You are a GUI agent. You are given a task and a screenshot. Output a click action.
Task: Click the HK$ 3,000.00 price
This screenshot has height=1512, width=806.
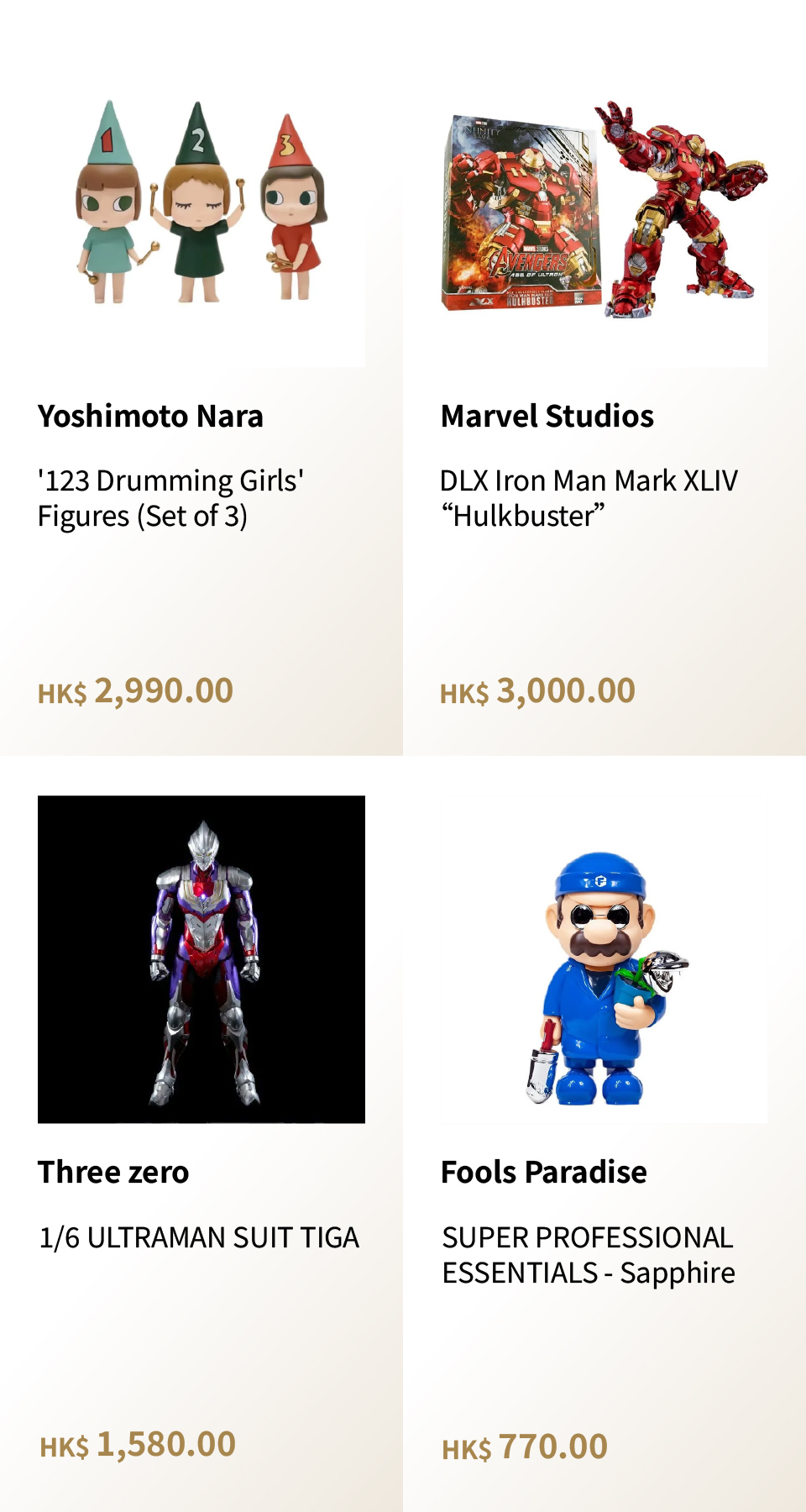point(538,691)
